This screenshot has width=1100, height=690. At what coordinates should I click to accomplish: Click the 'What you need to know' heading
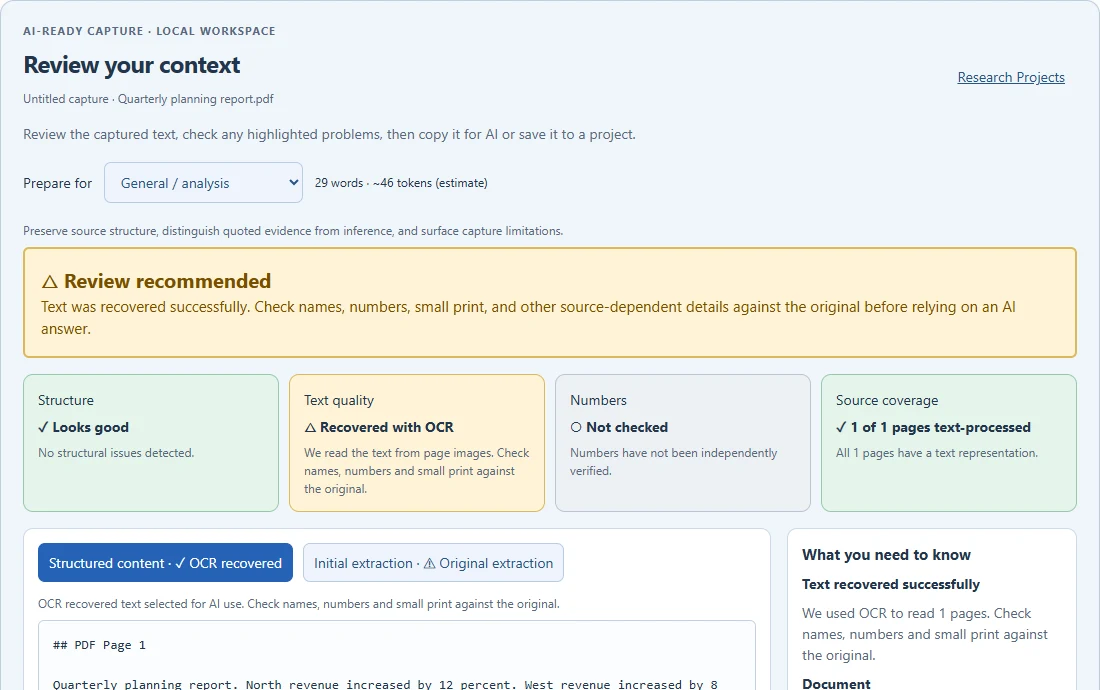pyautogui.click(x=886, y=555)
